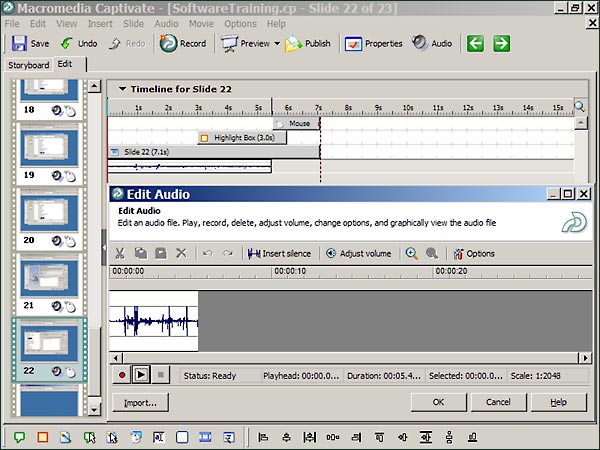Open the Movie menu

coord(201,24)
